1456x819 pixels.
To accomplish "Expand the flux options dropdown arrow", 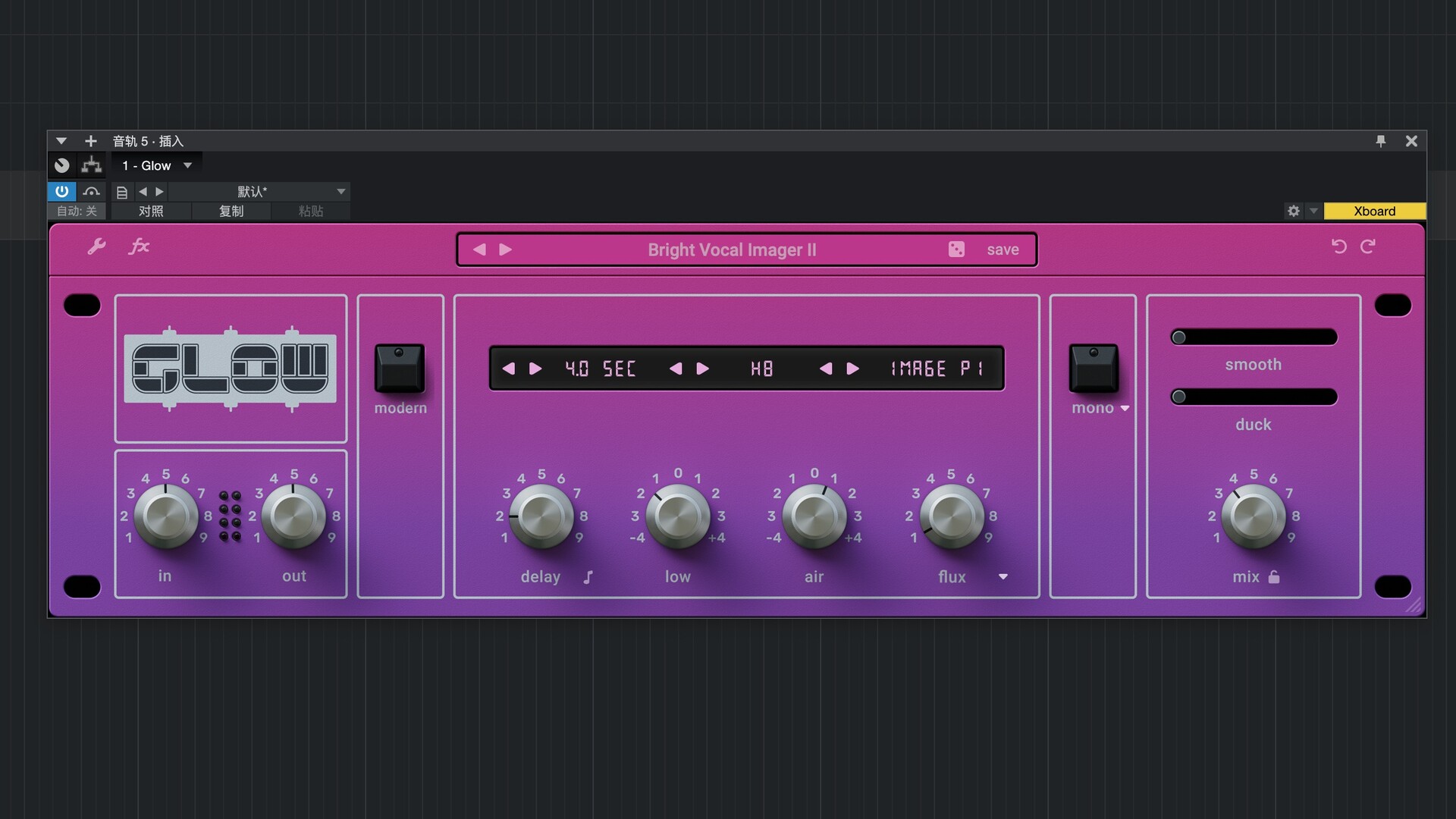I will [1003, 577].
